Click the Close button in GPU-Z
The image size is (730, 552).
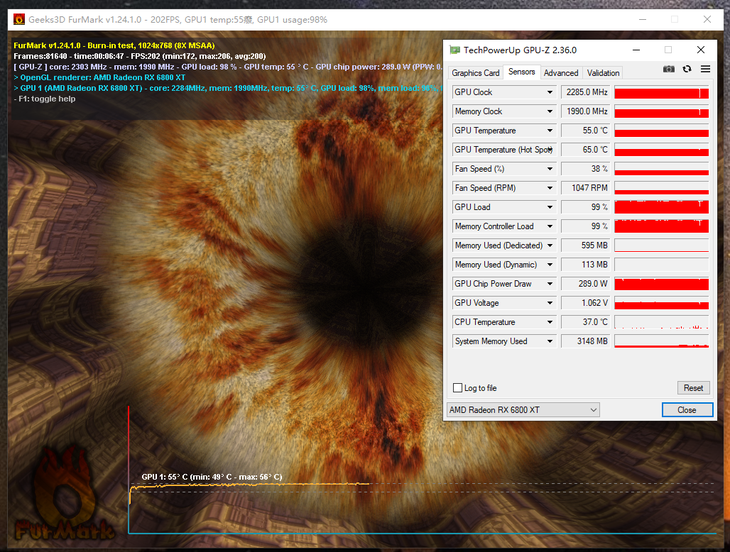pyautogui.click(x=686, y=410)
